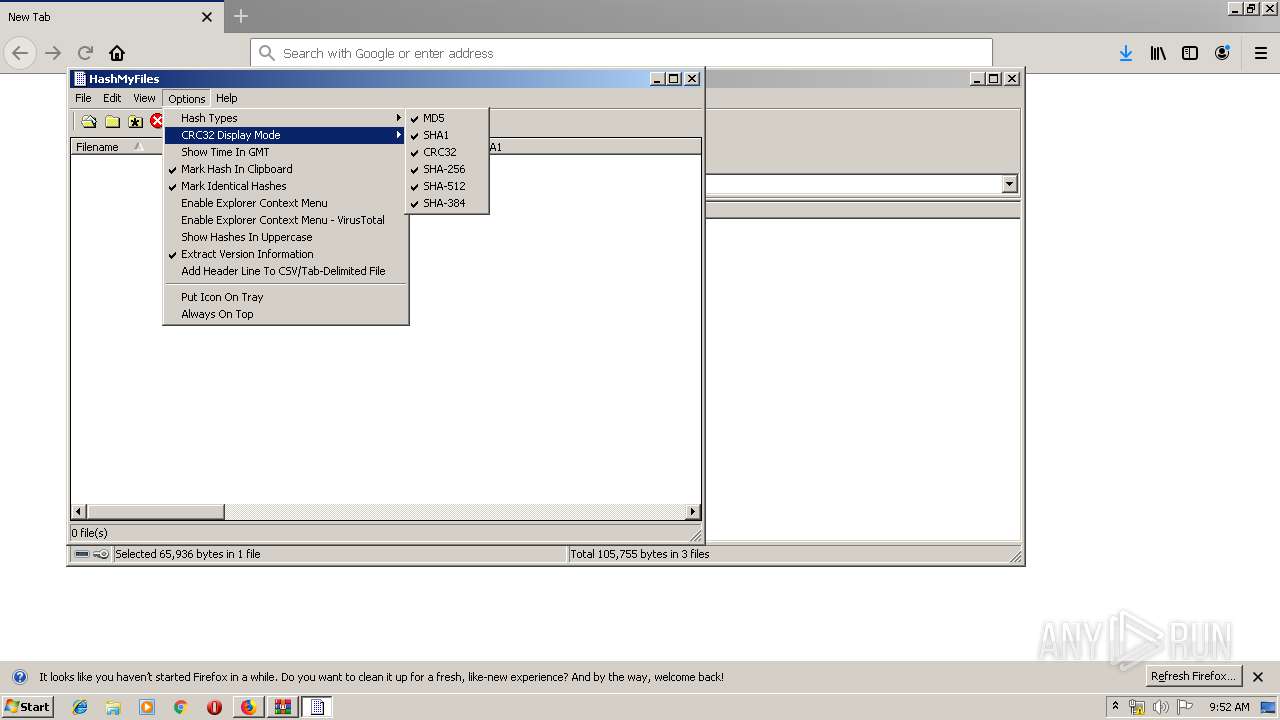Image resolution: width=1280 pixels, height=720 pixels.
Task: Click the Firefox Home icon
Action: [117, 53]
